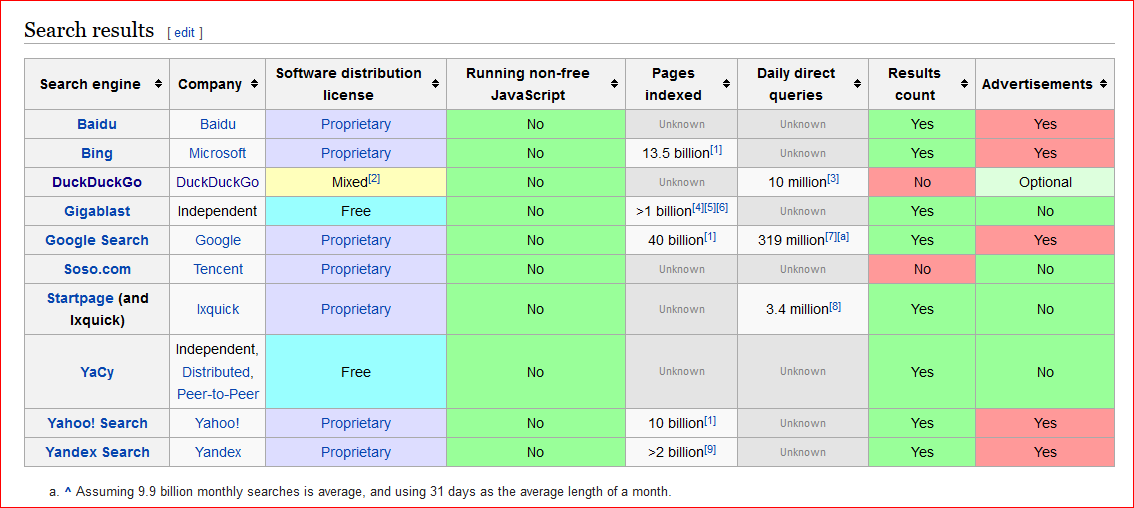The height and width of the screenshot is (508, 1134).
Task: Open the Gigablast search engine link
Action: (x=97, y=211)
